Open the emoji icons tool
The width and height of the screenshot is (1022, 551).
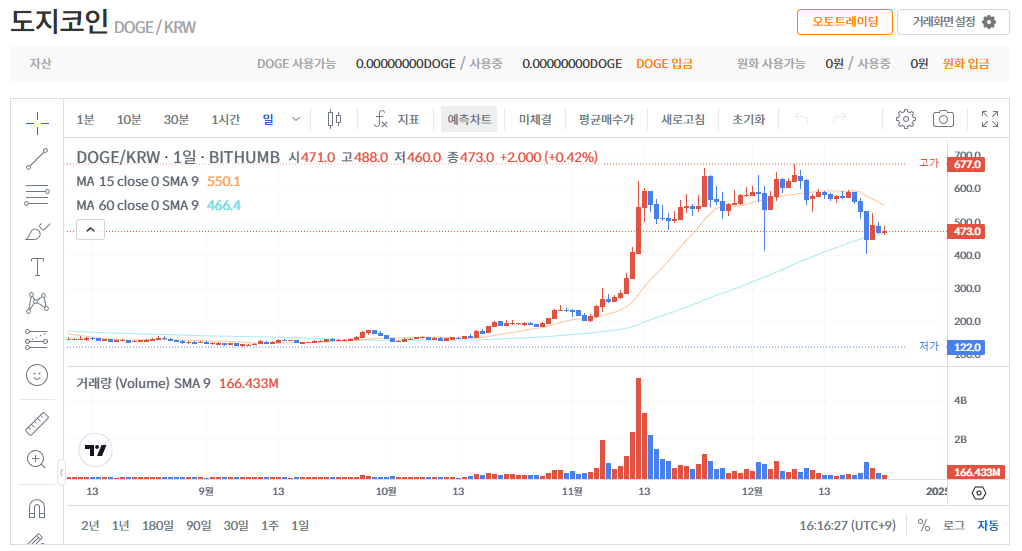click(x=37, y=375)
